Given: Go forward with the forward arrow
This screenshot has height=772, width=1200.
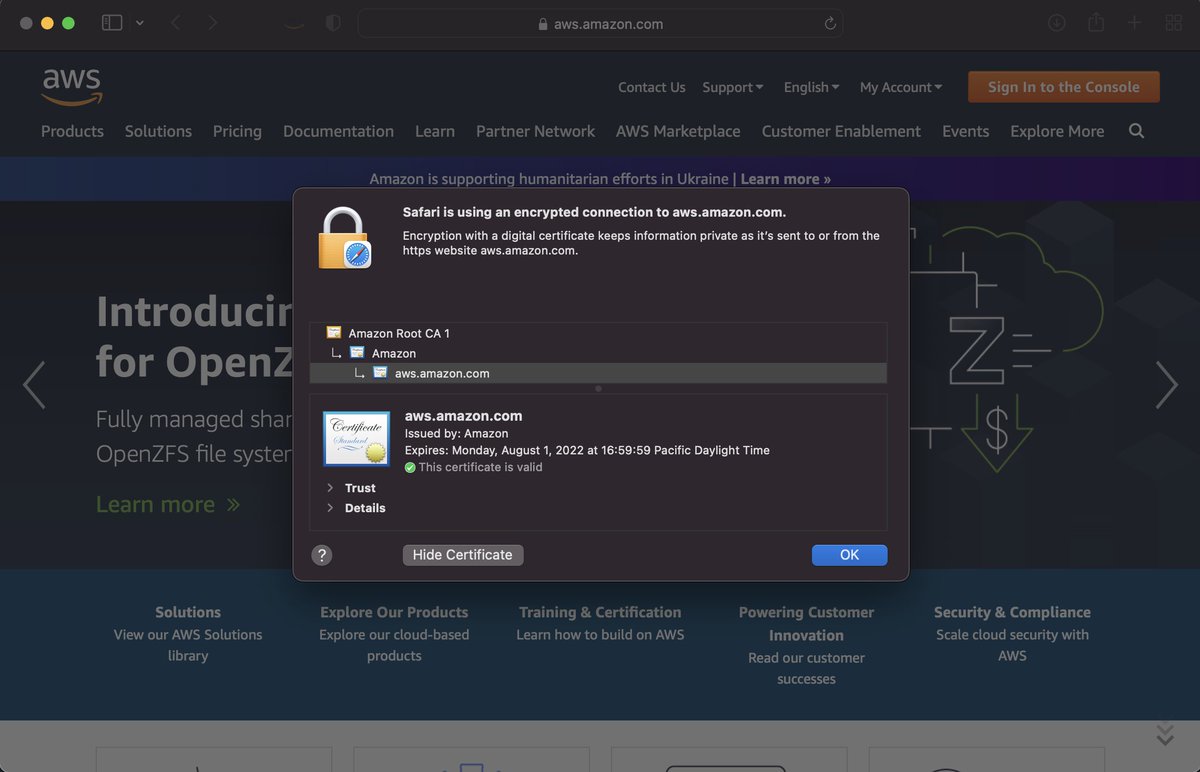Looking at the screenshot, I should pos(212,23).
